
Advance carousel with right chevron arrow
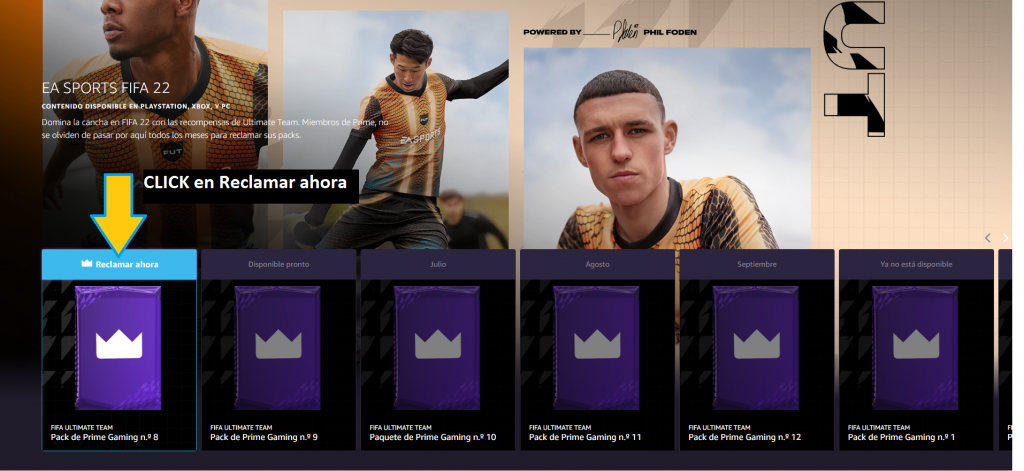1006,238
